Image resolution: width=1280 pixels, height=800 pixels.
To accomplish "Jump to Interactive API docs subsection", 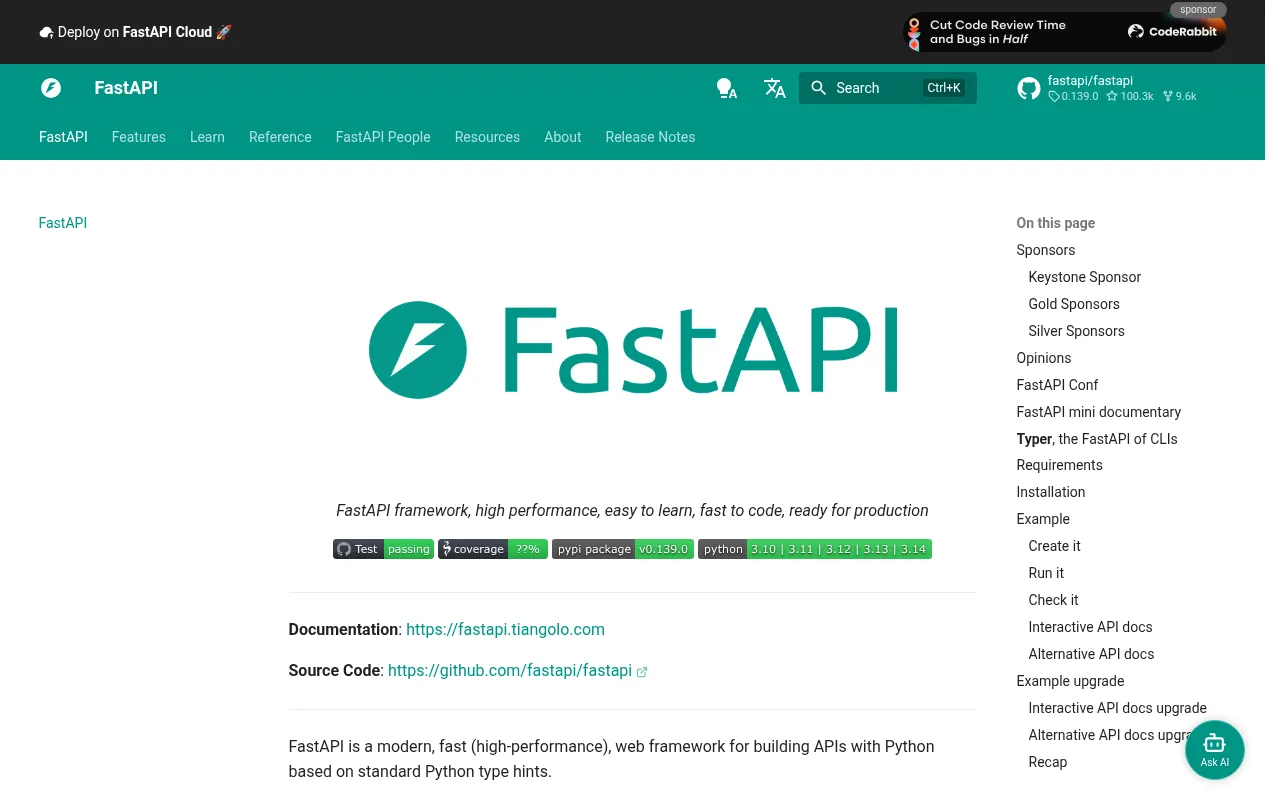I will [1091, 627].
